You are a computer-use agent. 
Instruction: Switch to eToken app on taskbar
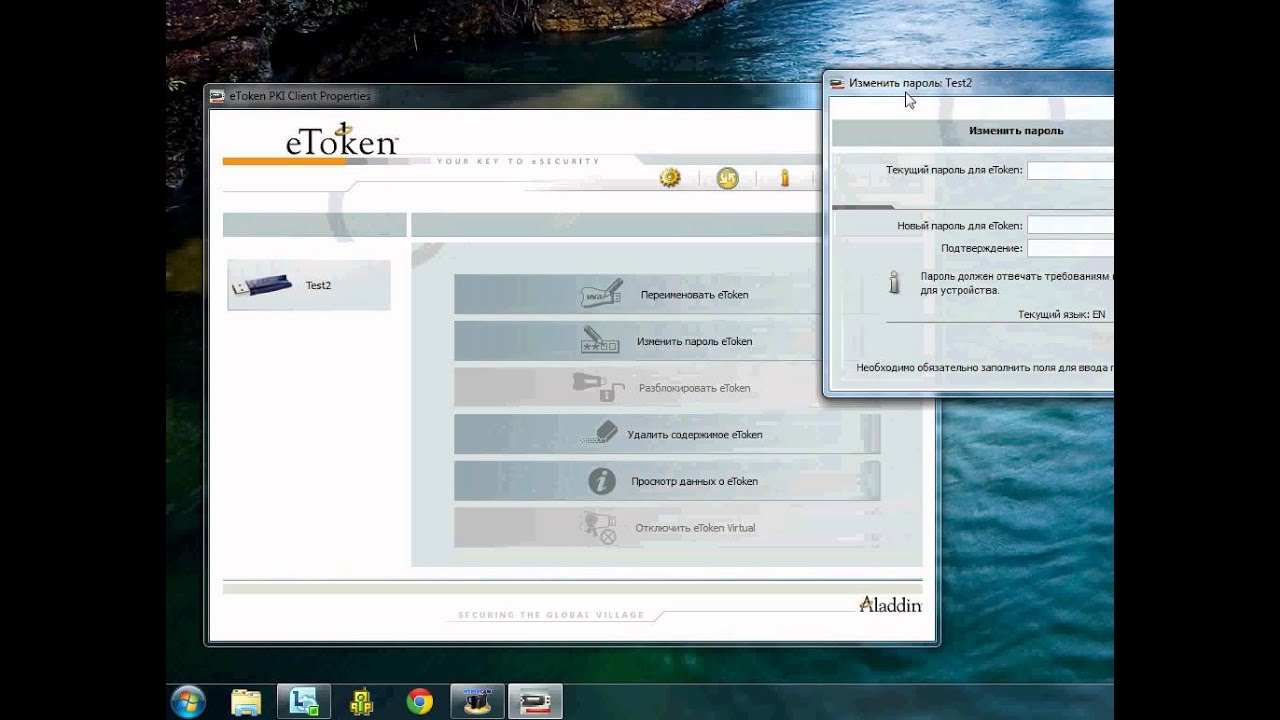tap(535, 702)
